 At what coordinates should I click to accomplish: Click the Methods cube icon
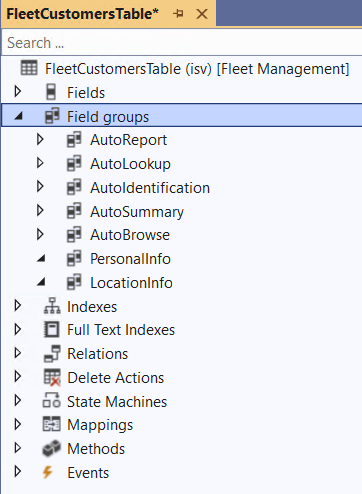point(52,448)
